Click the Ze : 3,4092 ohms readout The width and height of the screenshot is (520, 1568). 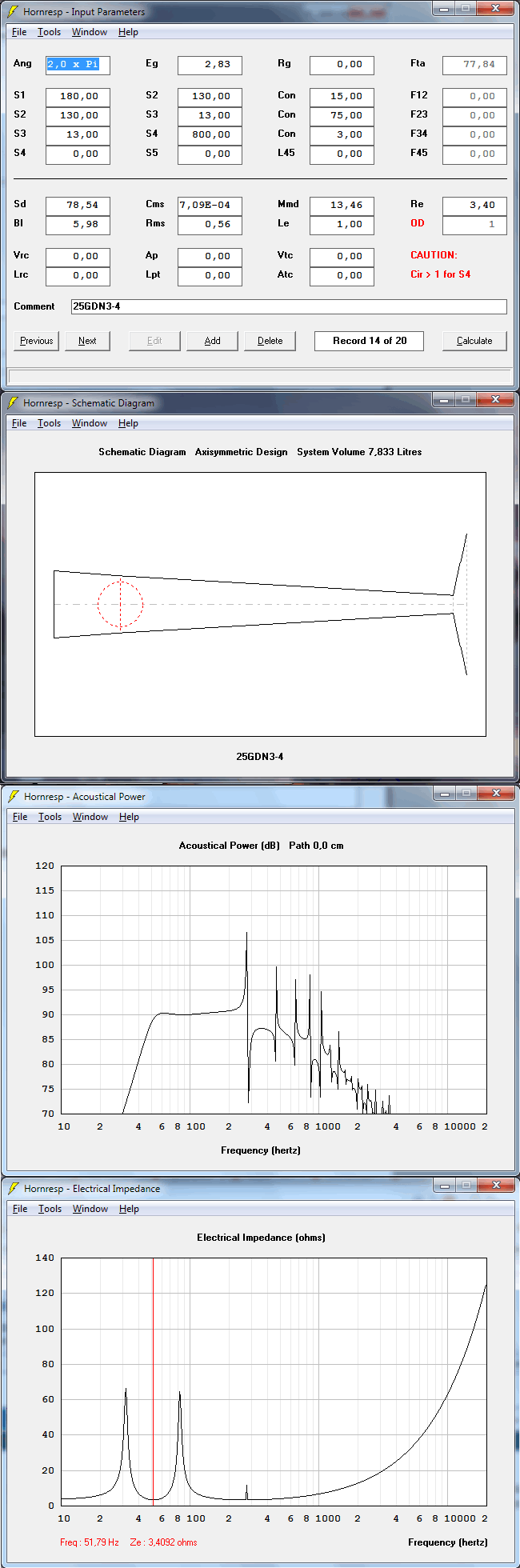(163, 1542)
